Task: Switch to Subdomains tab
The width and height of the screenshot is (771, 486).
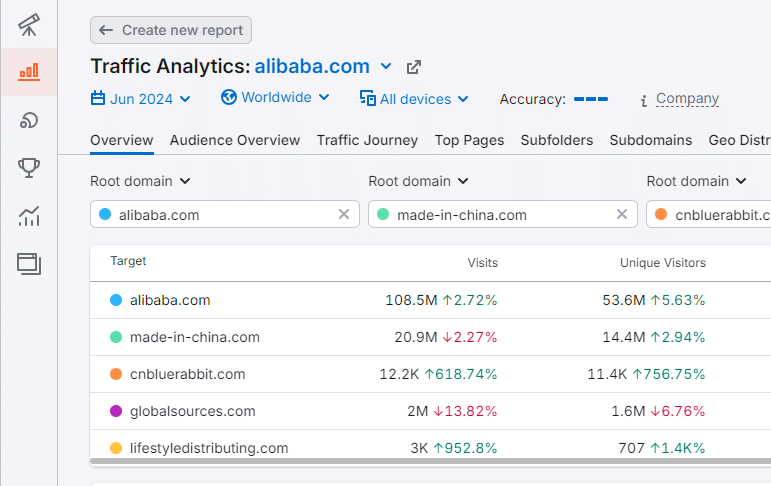Action: pyautogui.click(x=651, y=140)
